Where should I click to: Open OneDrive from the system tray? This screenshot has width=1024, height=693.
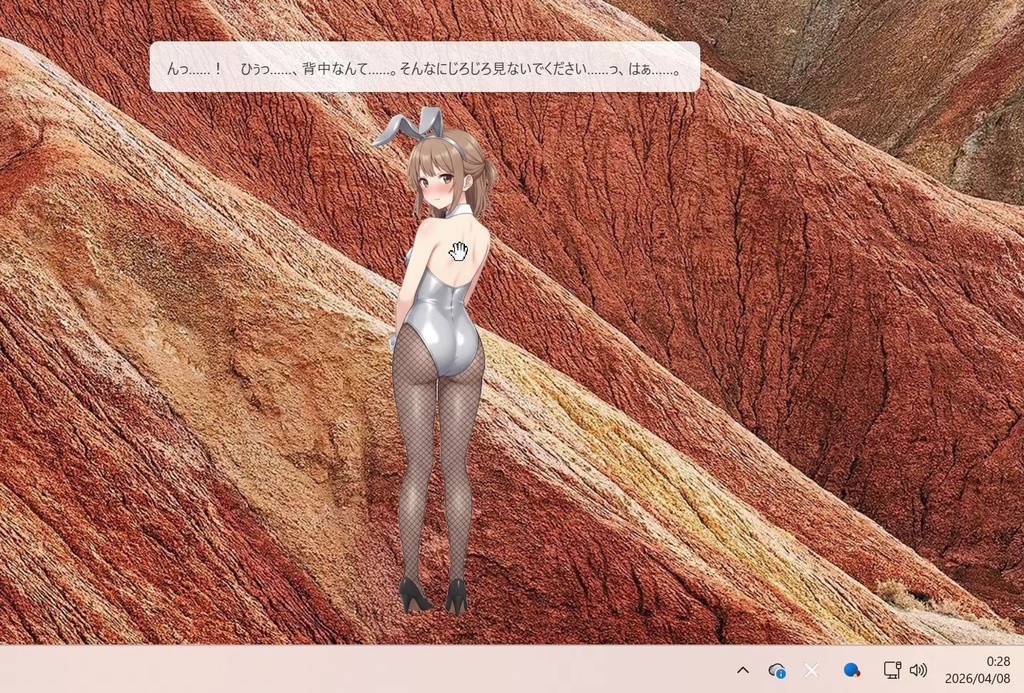point(777,669)
